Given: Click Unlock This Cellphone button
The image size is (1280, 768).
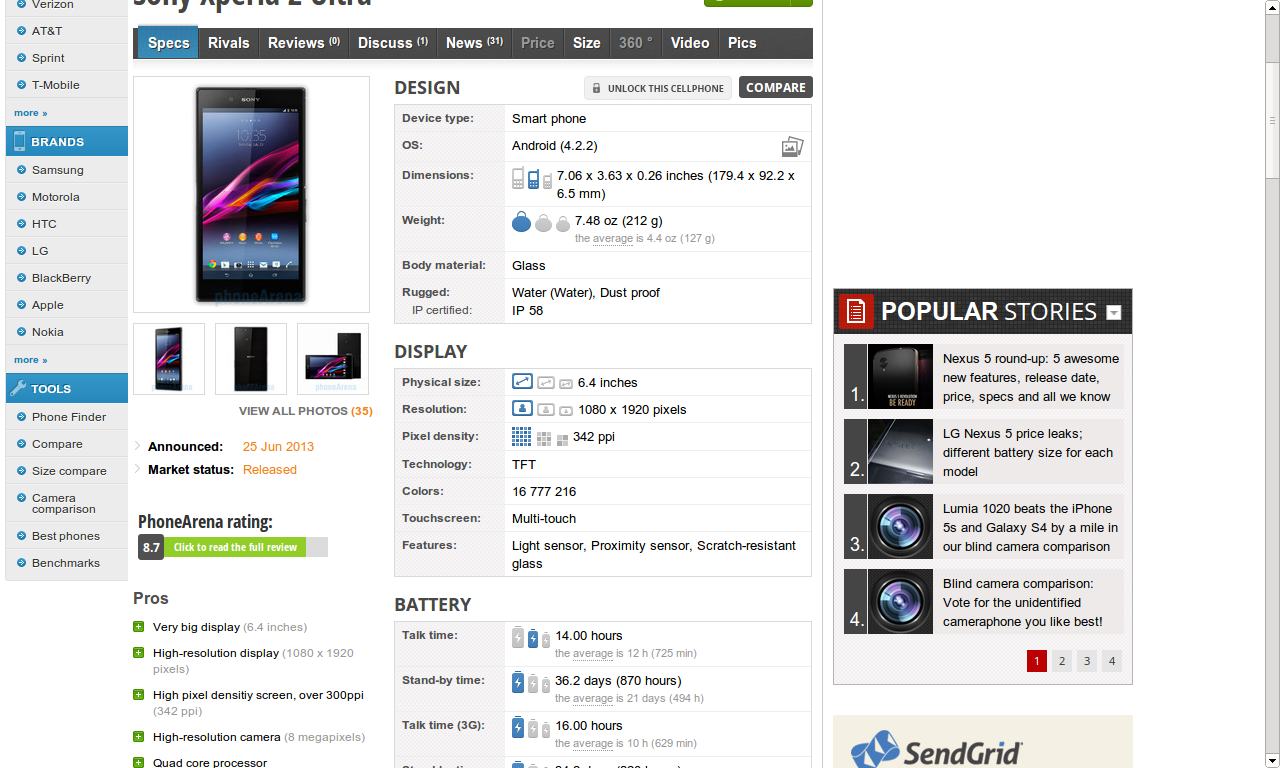Looking at the screenshot, I should pos(658,88).
